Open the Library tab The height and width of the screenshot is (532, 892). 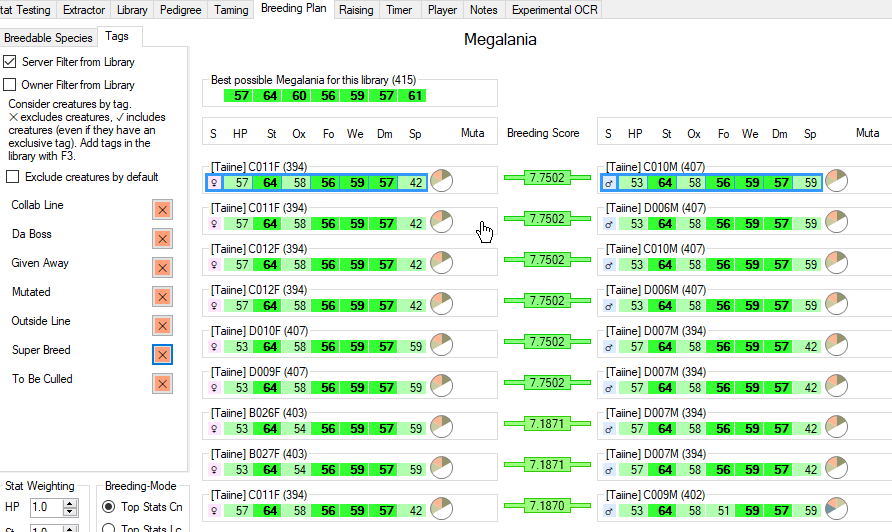[132, 10]
